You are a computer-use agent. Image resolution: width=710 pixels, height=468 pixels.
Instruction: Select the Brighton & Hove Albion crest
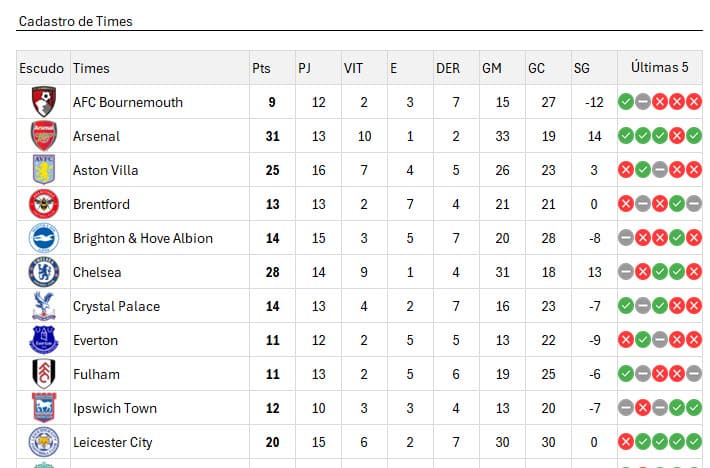tap(43, 238)
